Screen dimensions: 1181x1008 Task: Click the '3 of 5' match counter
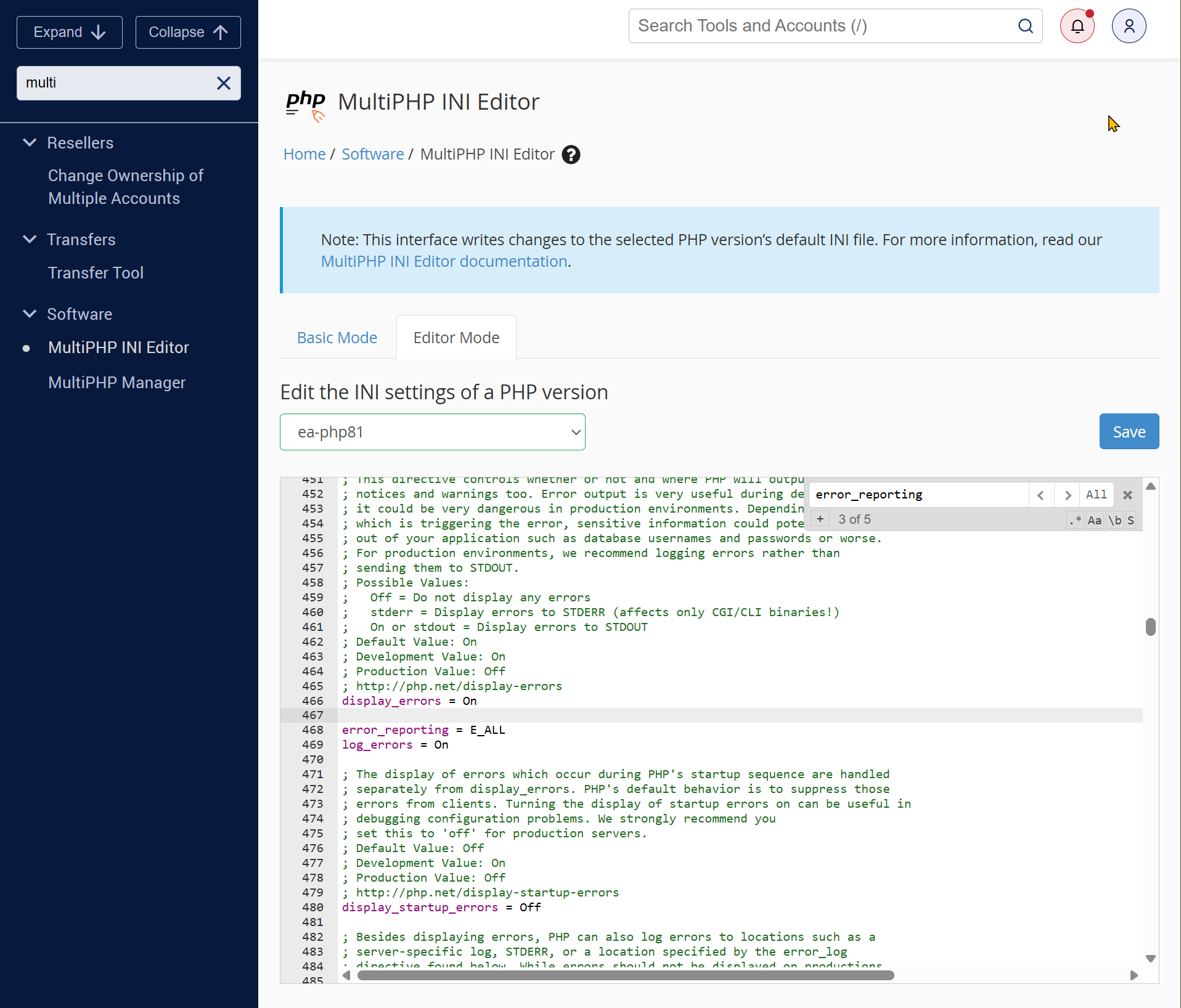click(854, 519)
